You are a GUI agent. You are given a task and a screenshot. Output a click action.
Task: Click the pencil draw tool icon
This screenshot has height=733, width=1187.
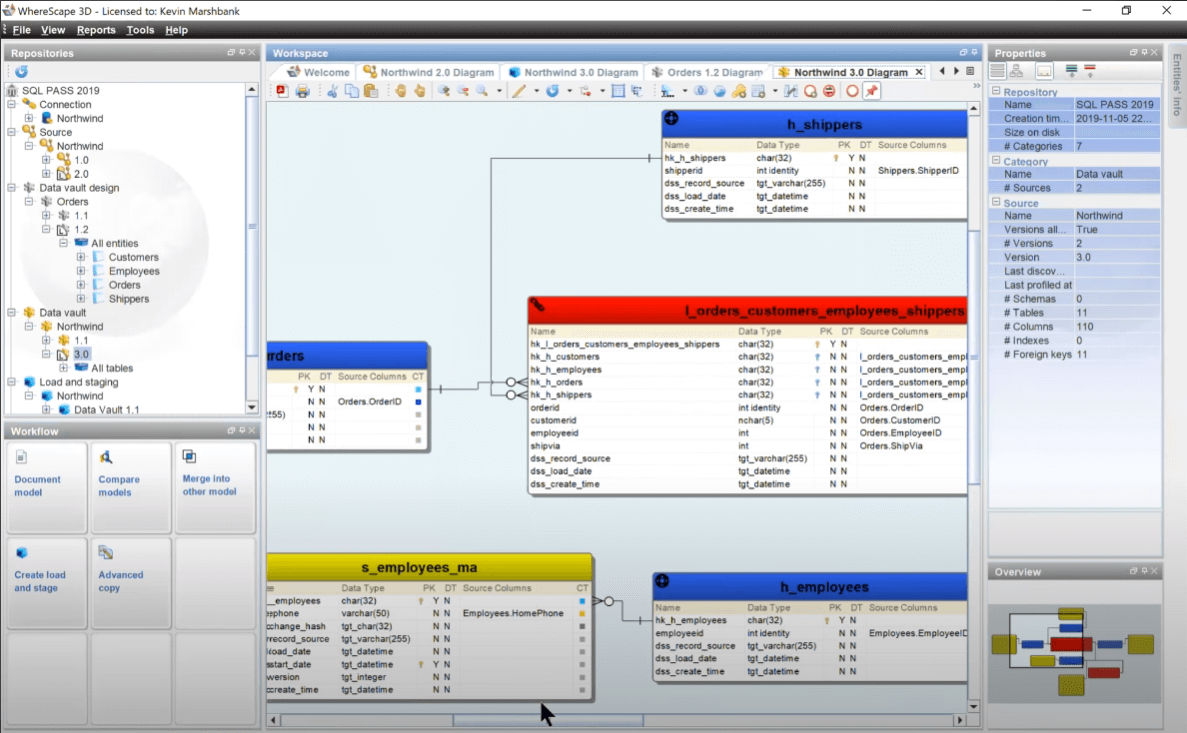coord(518,91)
